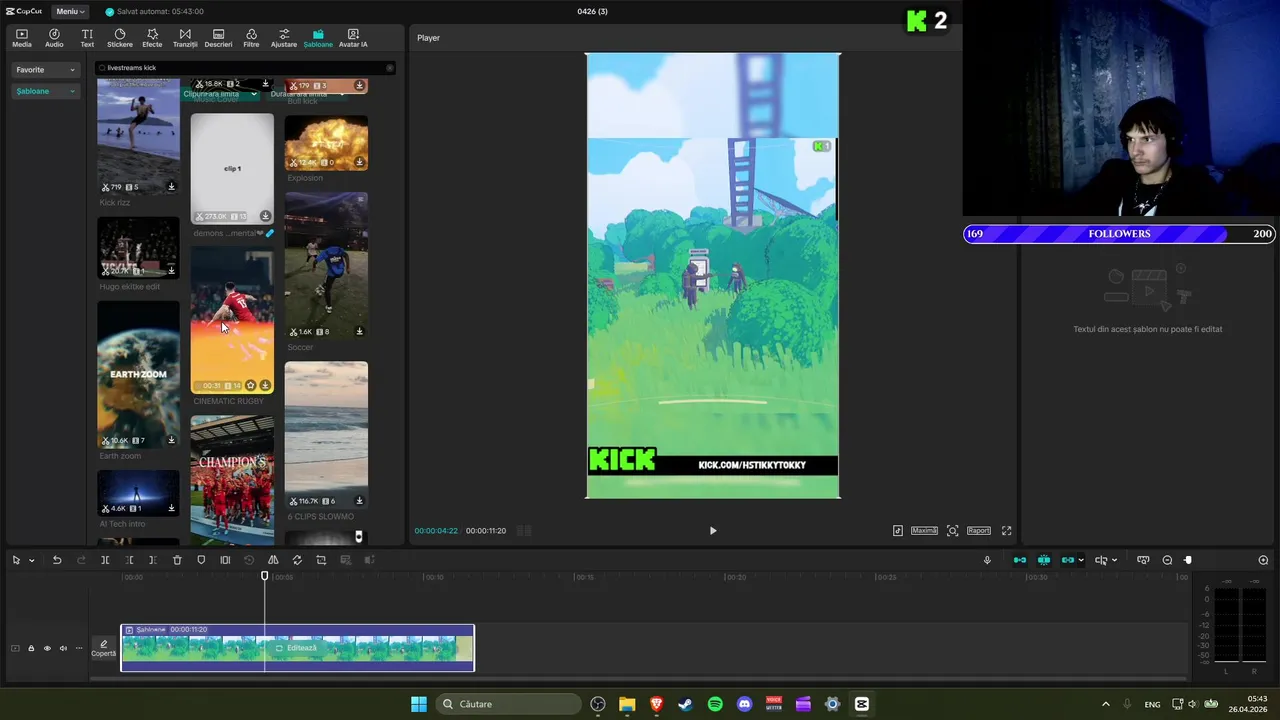The width and height of the screenshot is (1280, 720).
Task: Open the Audio tab
Action: click(54, 38)
